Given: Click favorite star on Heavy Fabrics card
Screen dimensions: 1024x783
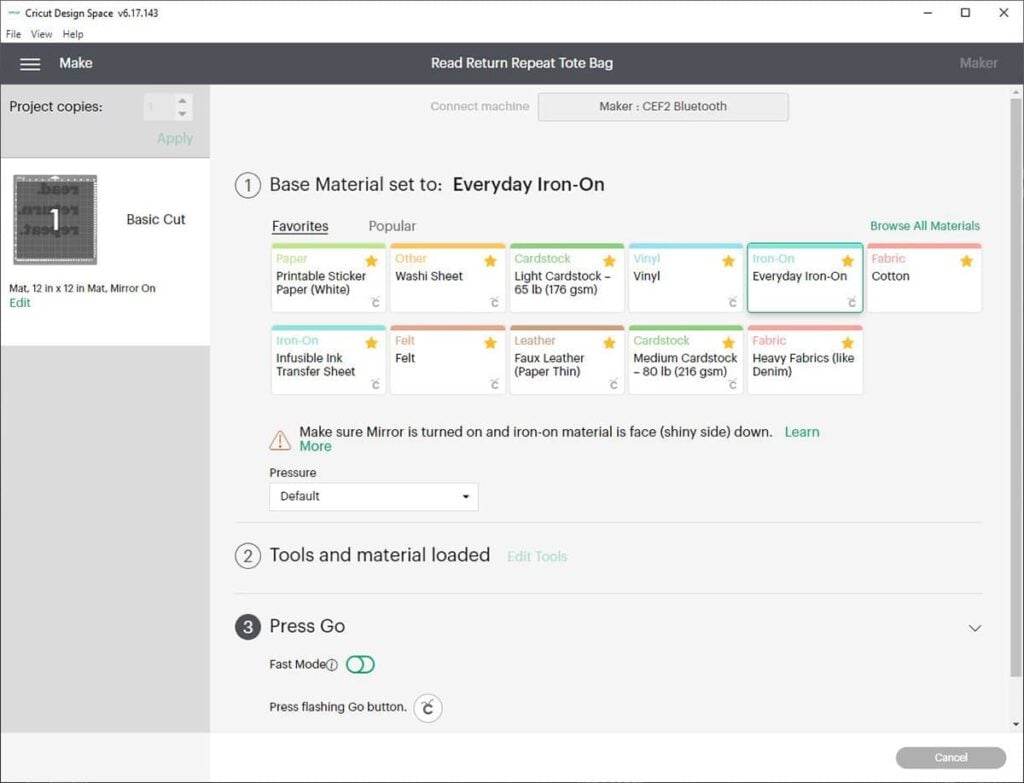Looking at the screenshot, I should (848, 343).
